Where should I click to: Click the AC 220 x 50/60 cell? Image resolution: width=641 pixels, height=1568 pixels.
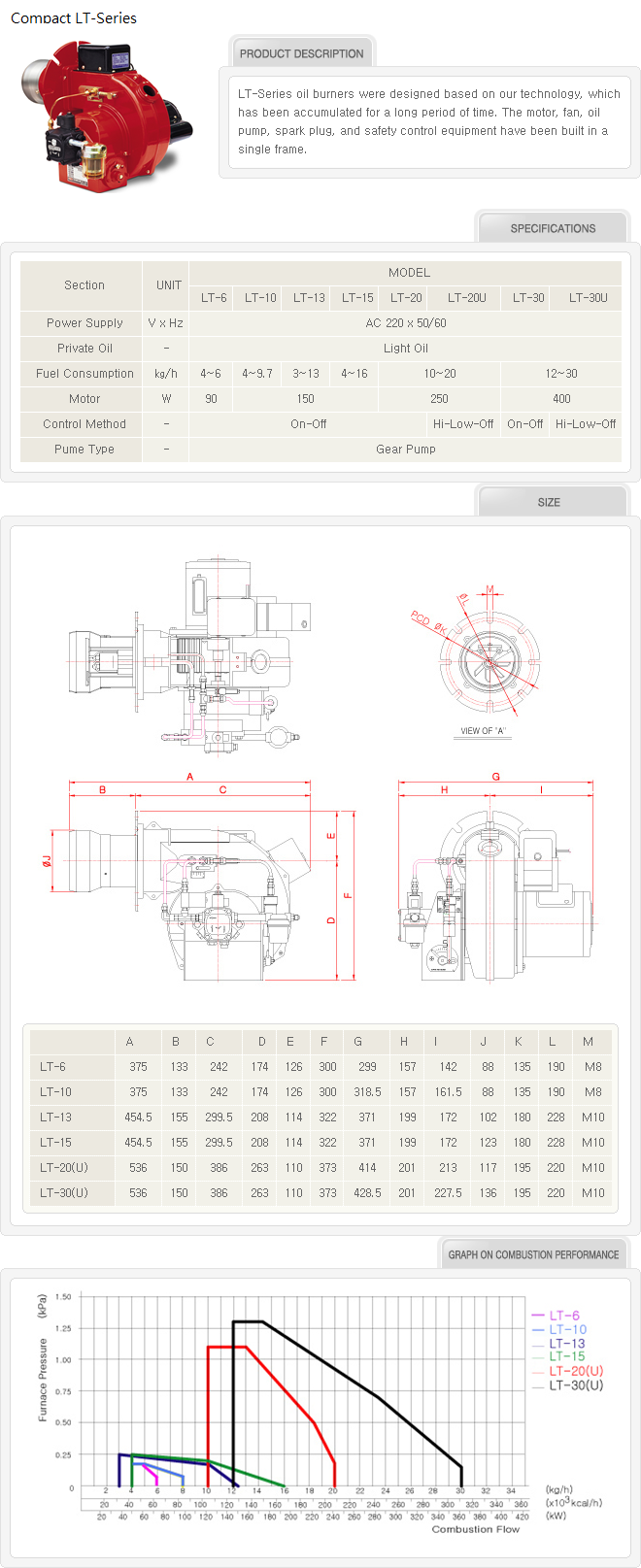406,323
